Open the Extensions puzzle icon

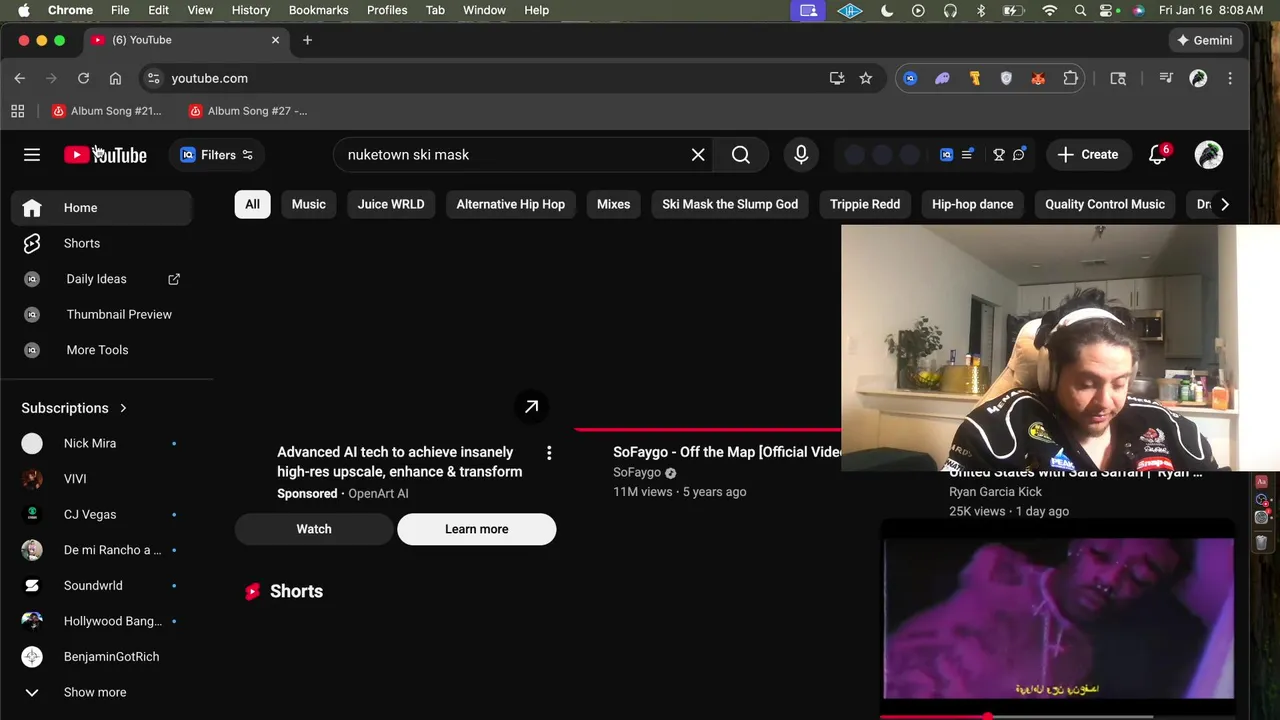[x=1071, y=78]
